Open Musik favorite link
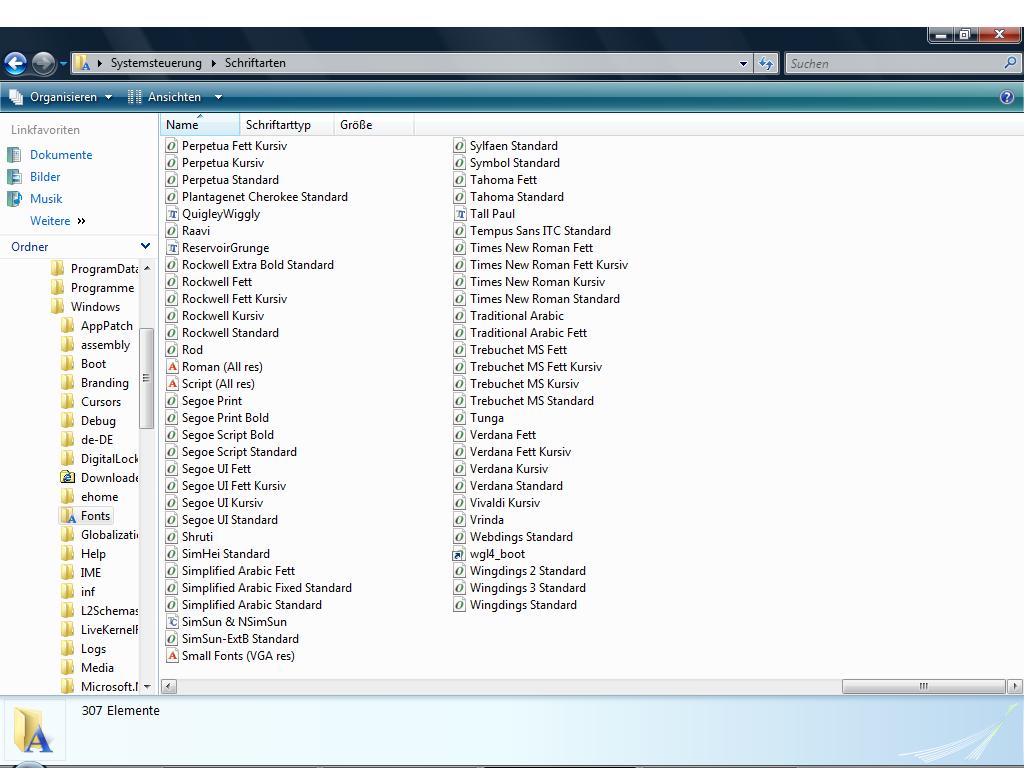 46,199
